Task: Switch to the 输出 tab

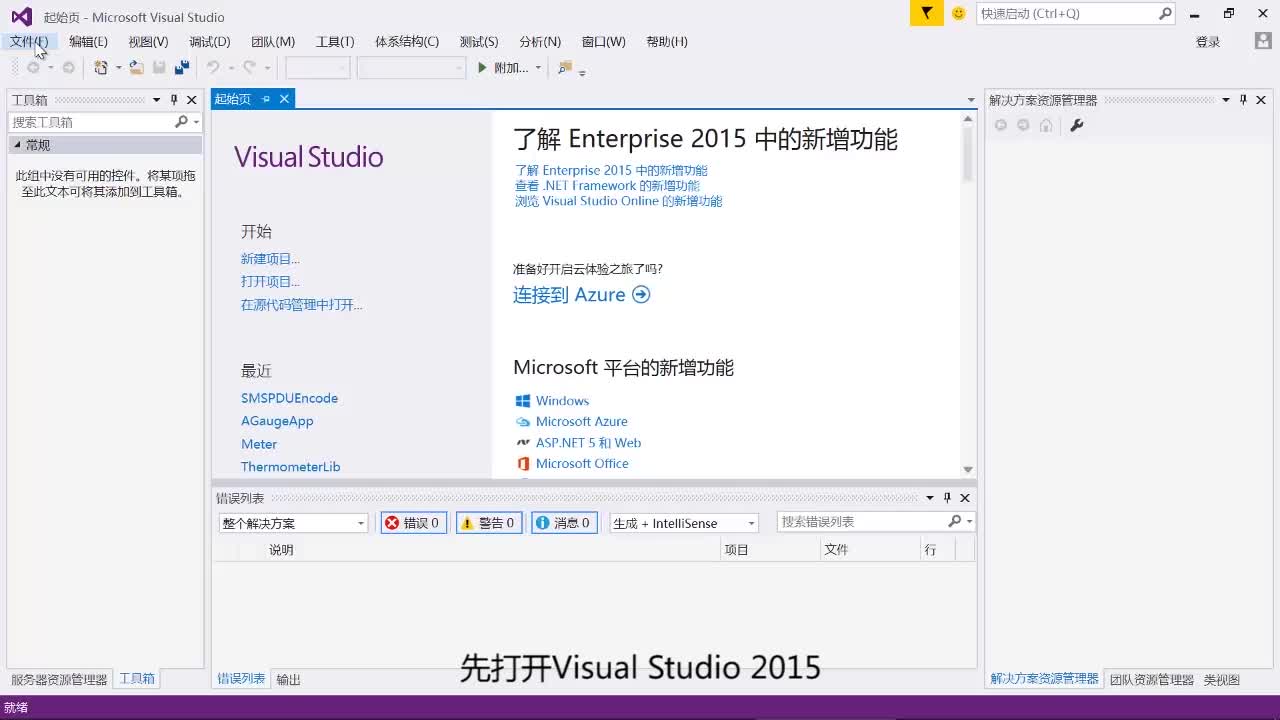Action: click(x=288, y=679)
